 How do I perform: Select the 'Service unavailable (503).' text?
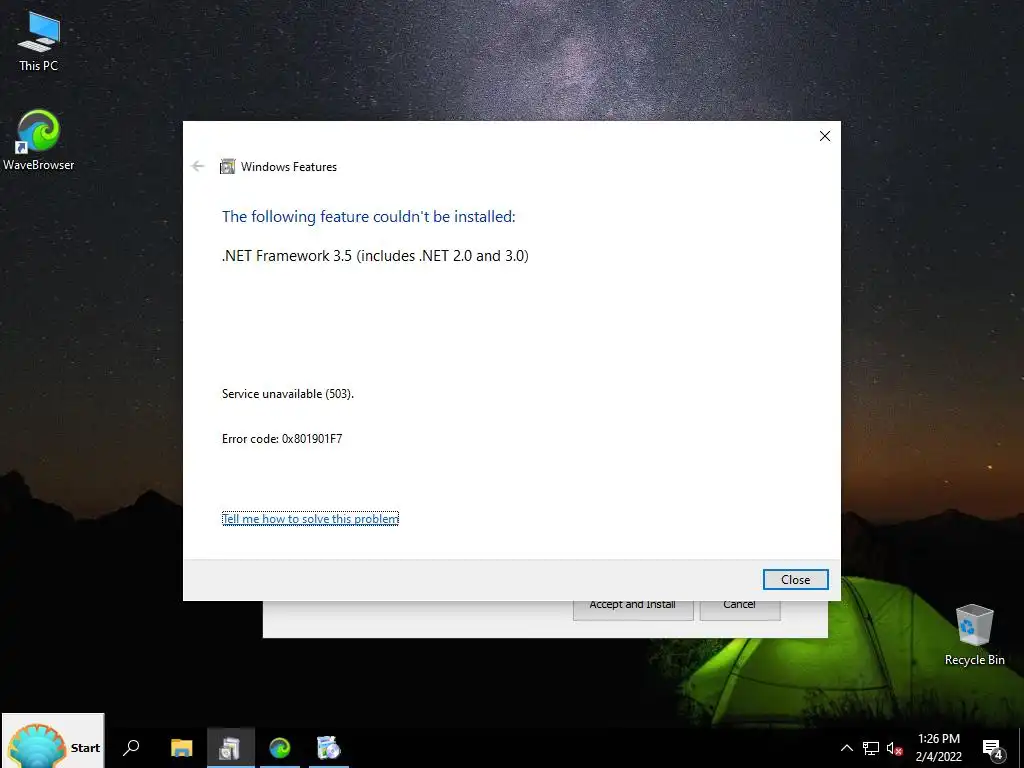pyautogui.click(x=288, y=394)
